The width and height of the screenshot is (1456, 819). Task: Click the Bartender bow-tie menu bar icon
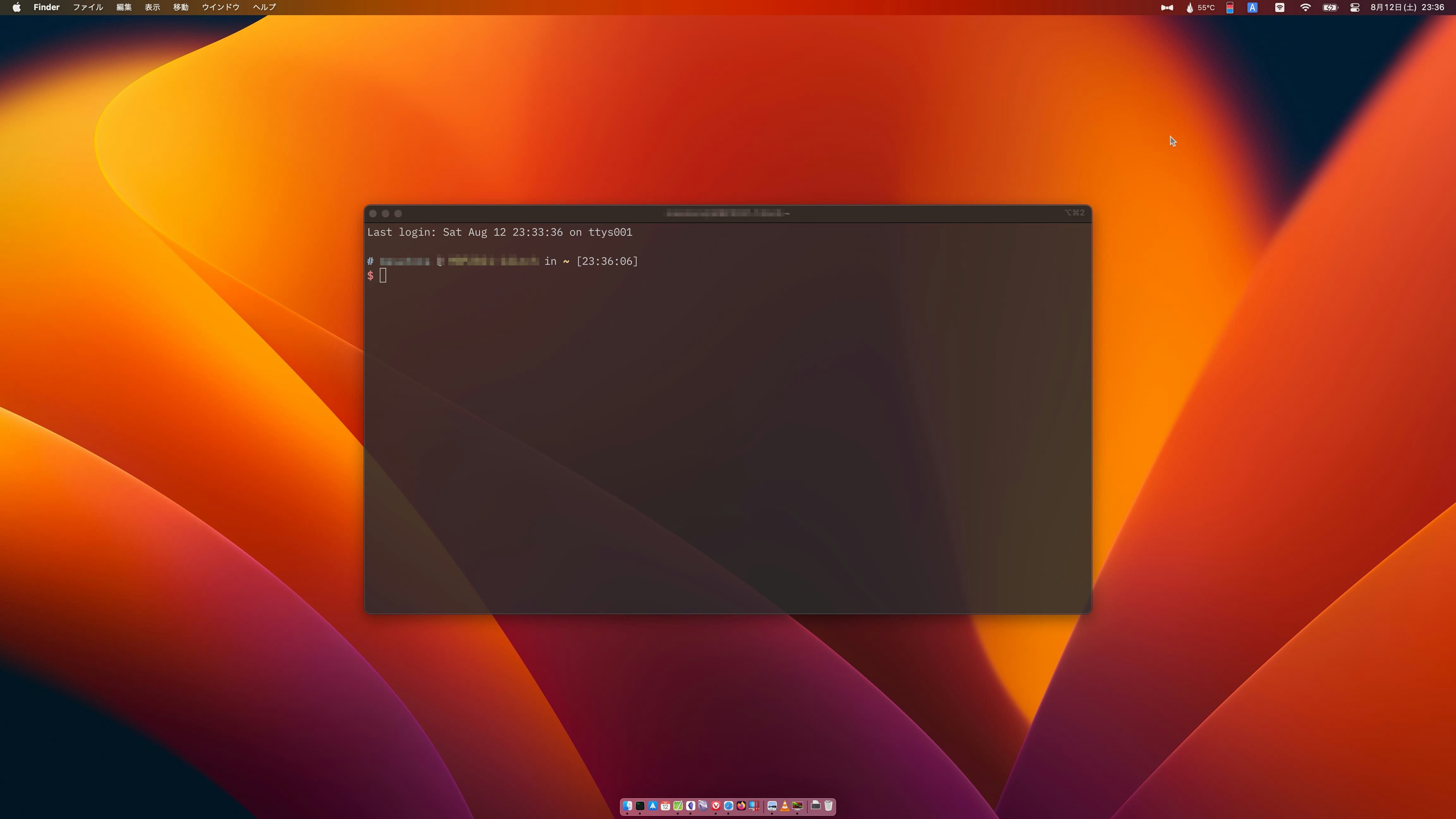tap(1167, 7)
